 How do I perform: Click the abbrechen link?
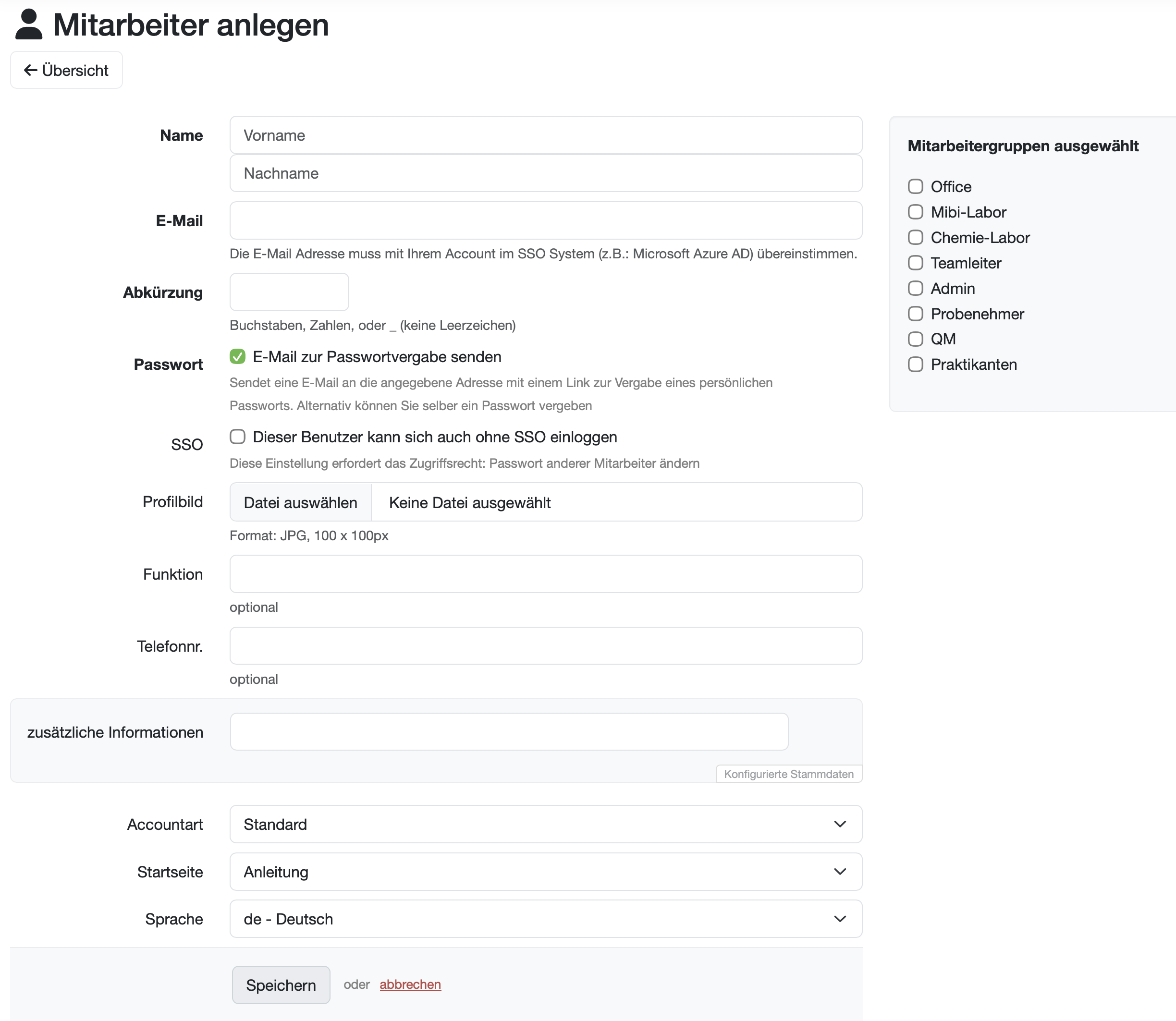[410, 985]
